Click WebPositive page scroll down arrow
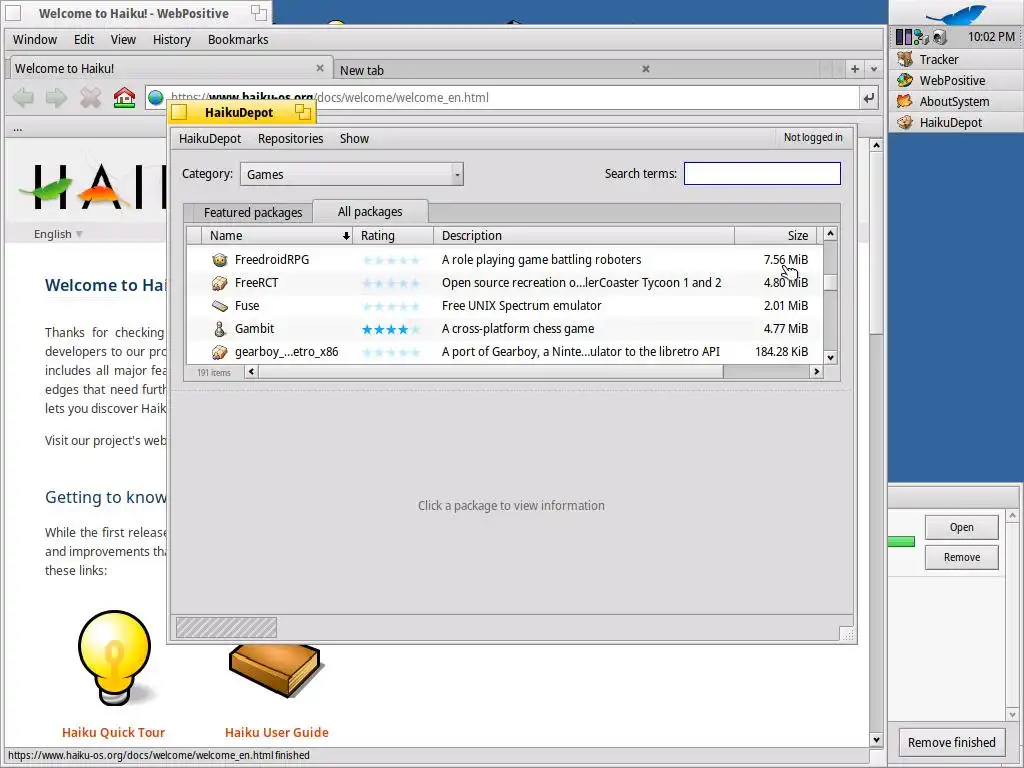Screen dimensions: 1024x768 click(x=876, y=740)
